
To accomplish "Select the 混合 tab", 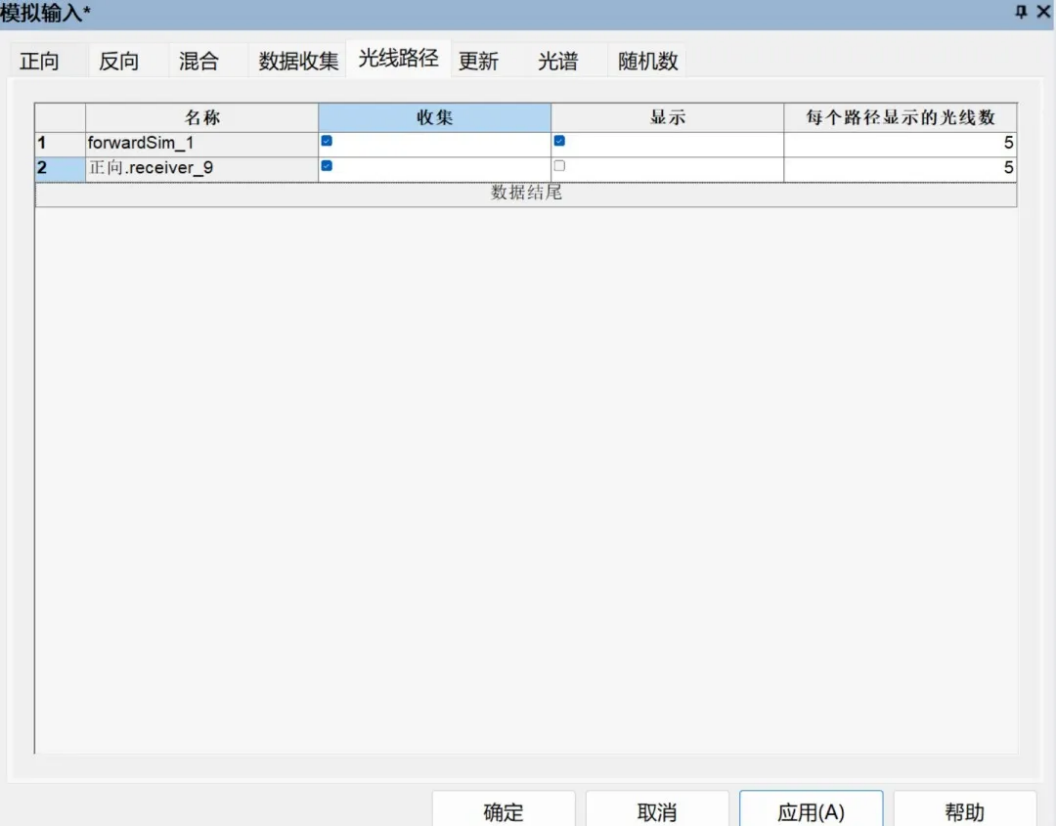I will (x=198, y=61).
